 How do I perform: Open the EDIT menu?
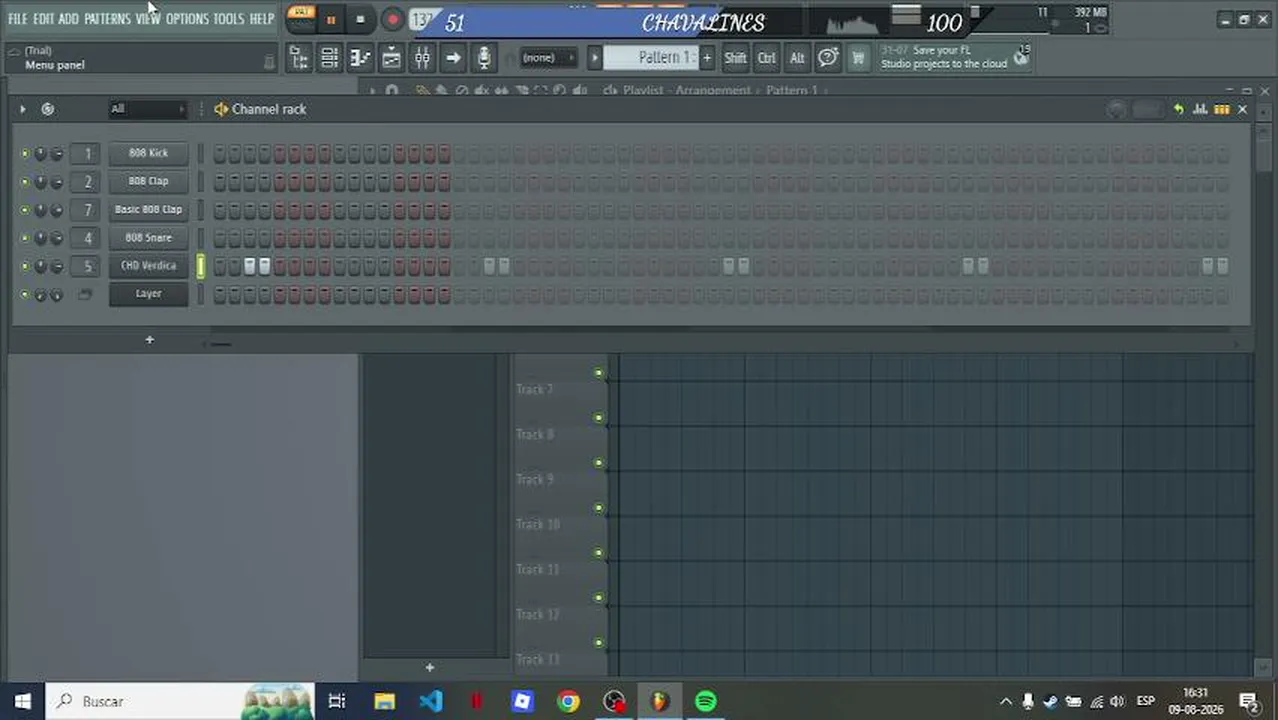pyautogui.click(x=43, y=19)
